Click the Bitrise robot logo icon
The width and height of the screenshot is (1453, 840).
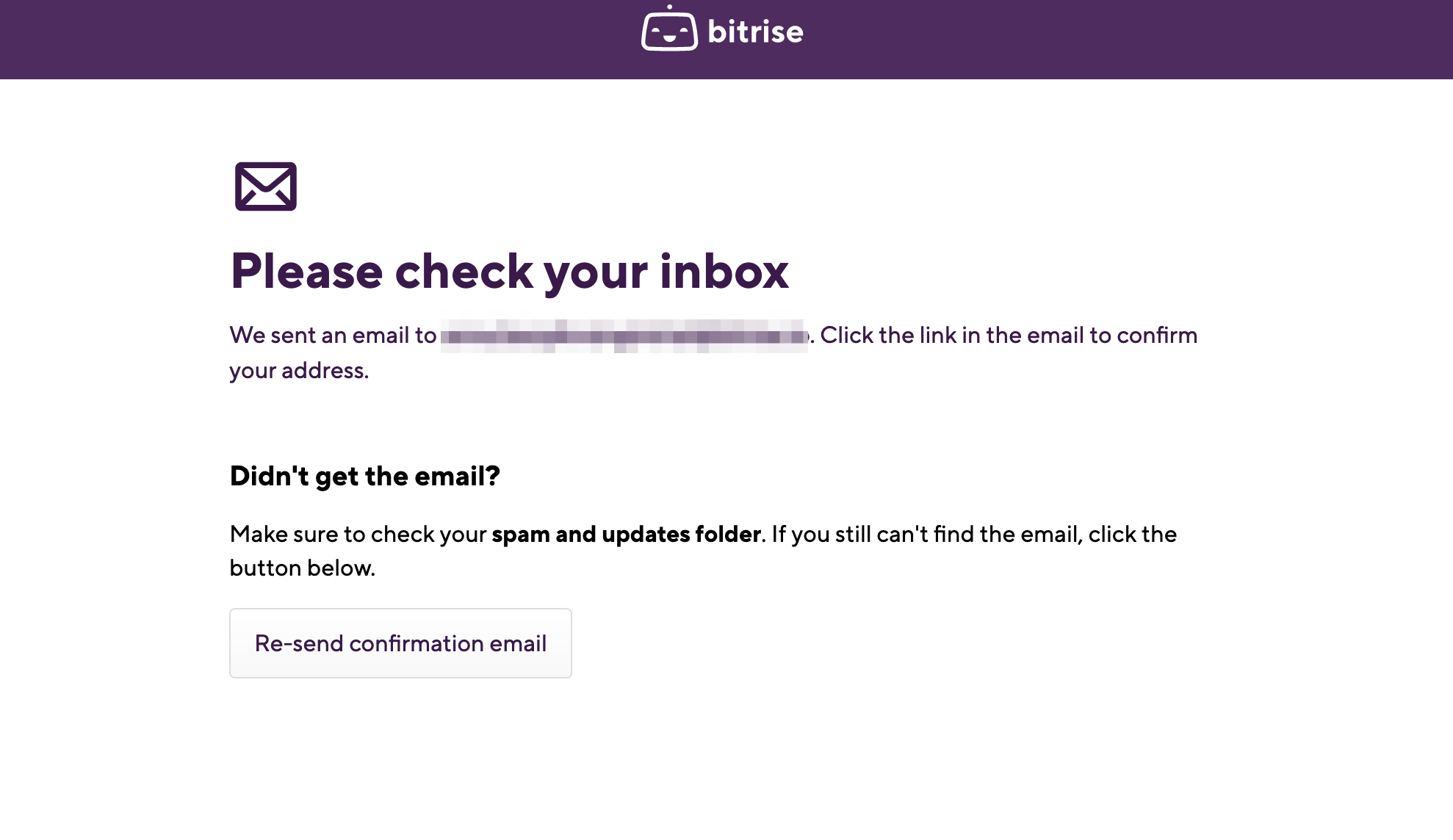point(669,31)
